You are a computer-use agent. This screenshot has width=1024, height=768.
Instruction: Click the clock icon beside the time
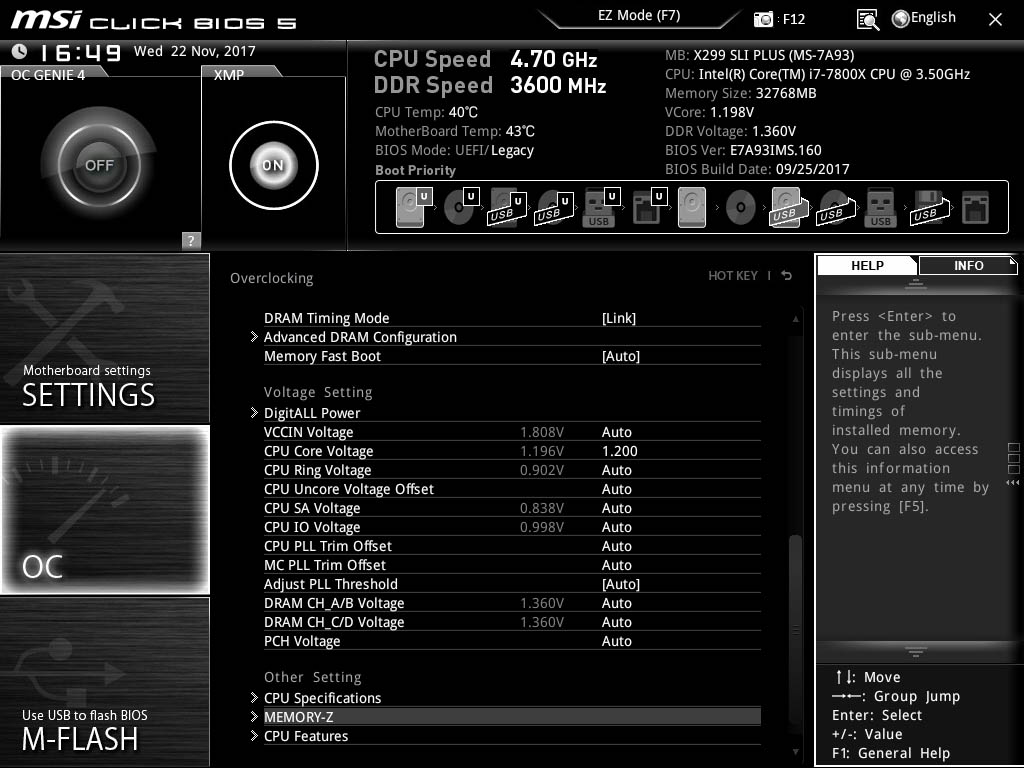point(20,51)
